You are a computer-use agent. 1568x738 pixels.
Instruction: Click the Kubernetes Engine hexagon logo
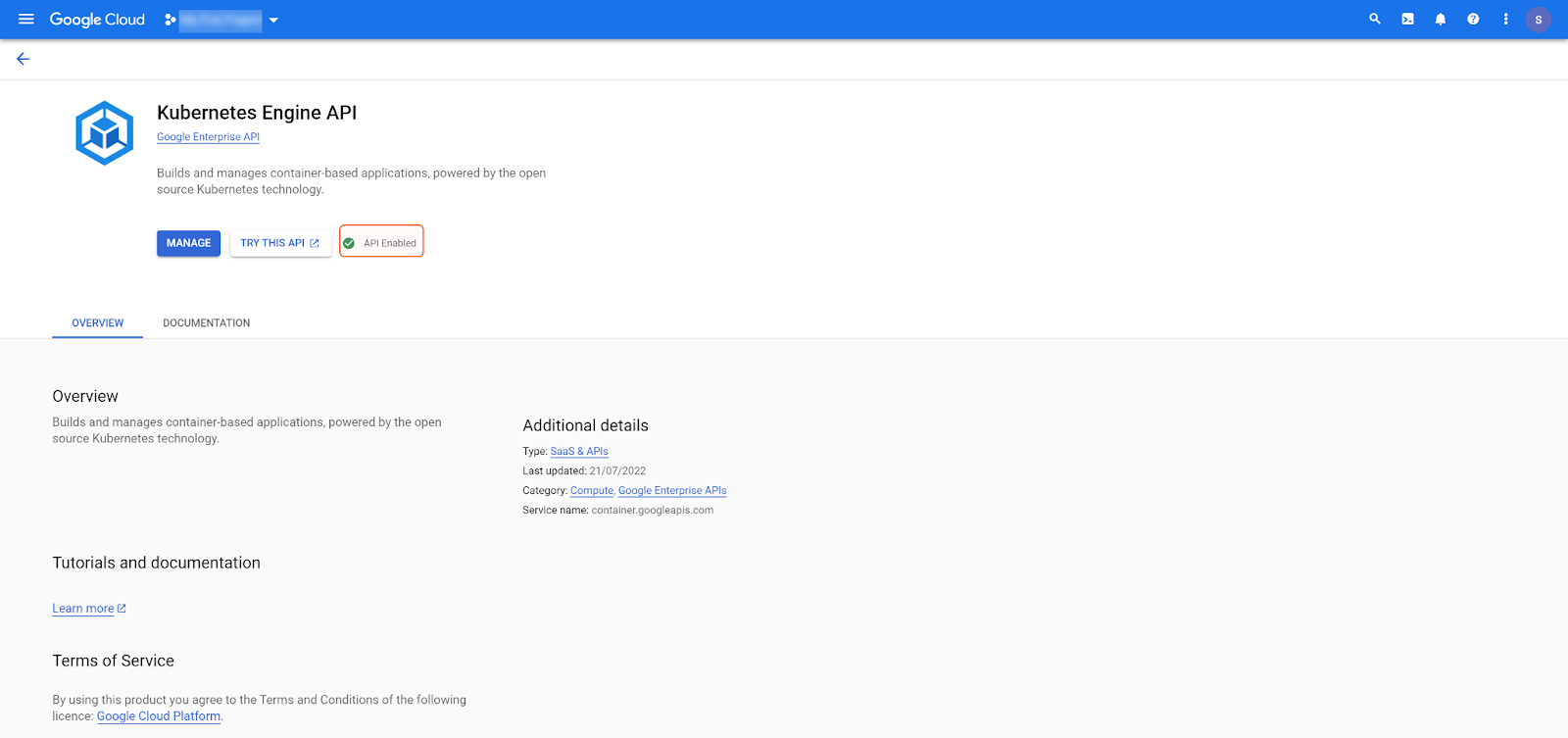tap(105, 132)
